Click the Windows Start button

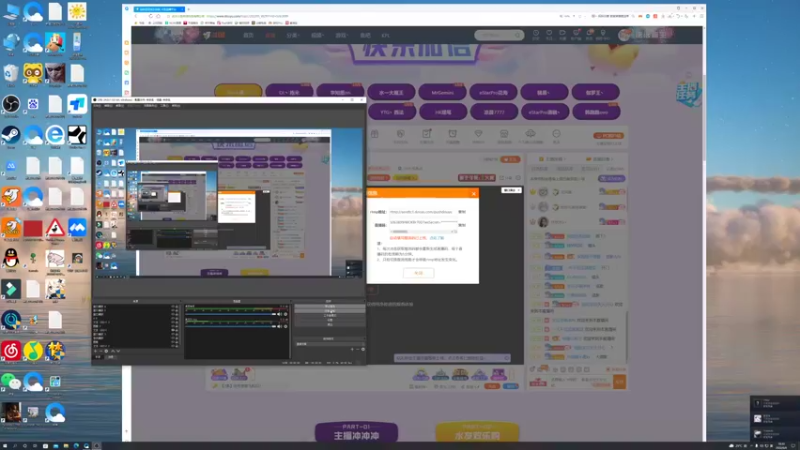click(4, 446)
